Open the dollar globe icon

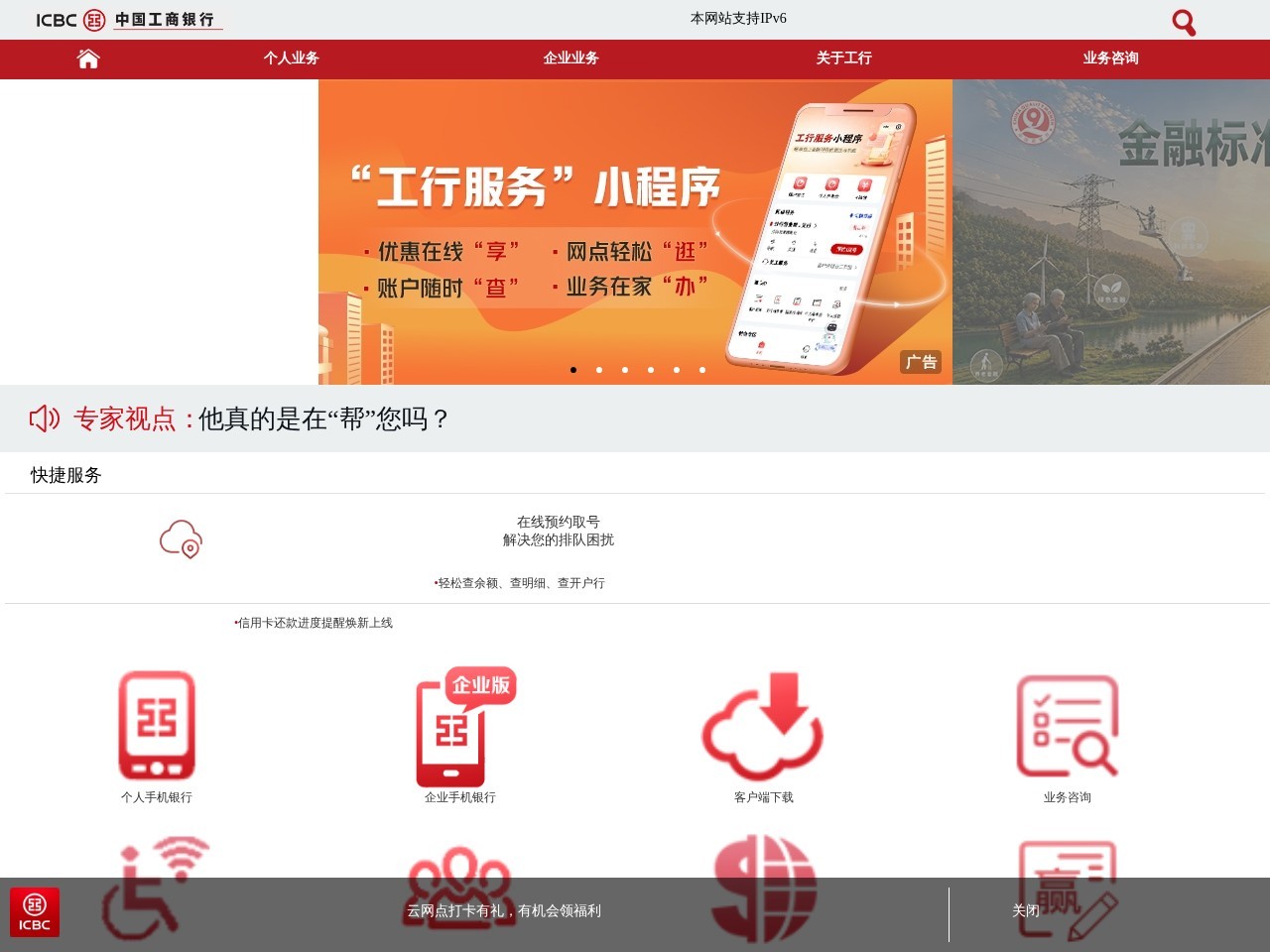764,889
